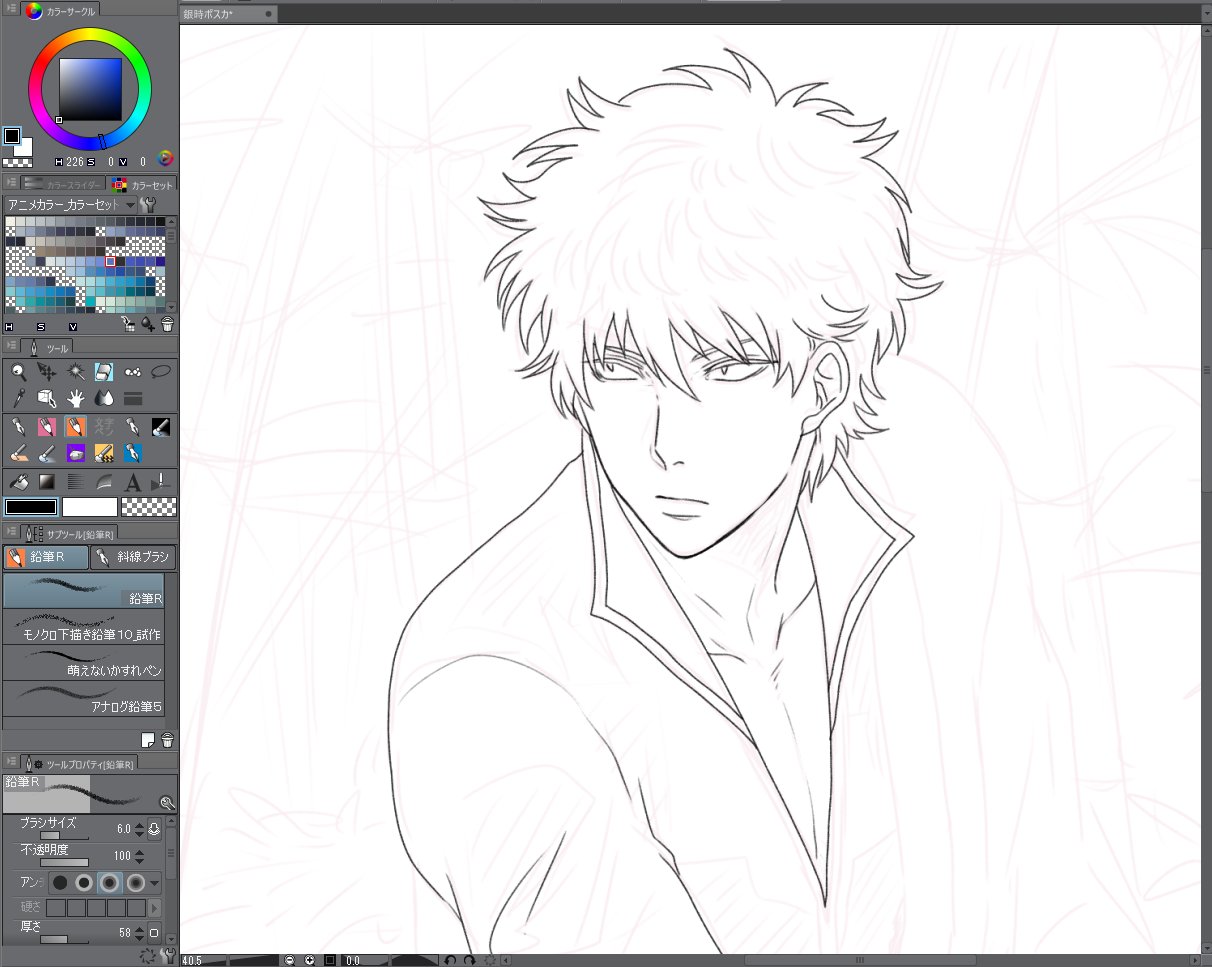Select the blue background pen tool
Screen dimensions: 1212x967
point(132,454)
